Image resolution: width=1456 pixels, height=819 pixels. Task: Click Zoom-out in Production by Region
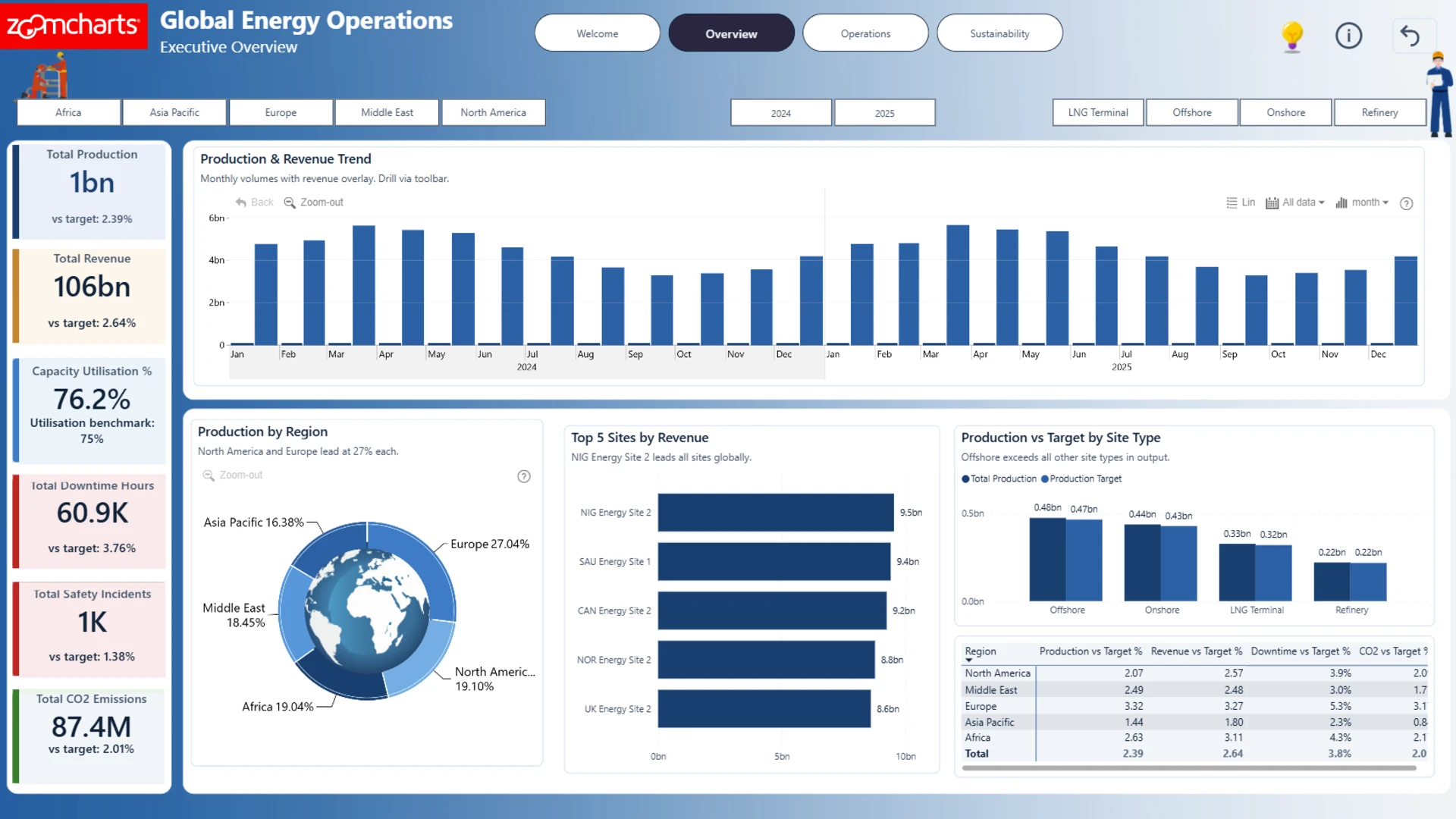click(x=232, y=475)
